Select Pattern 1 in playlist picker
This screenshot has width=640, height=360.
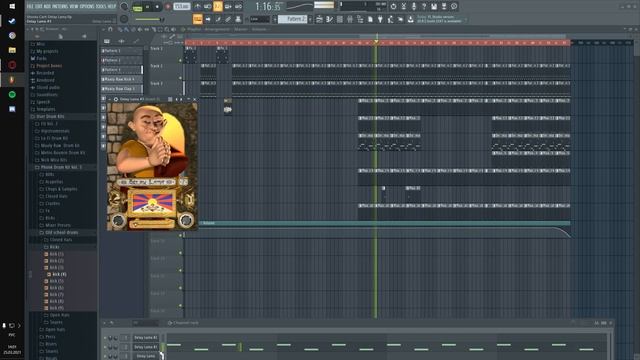pos(122,51)
